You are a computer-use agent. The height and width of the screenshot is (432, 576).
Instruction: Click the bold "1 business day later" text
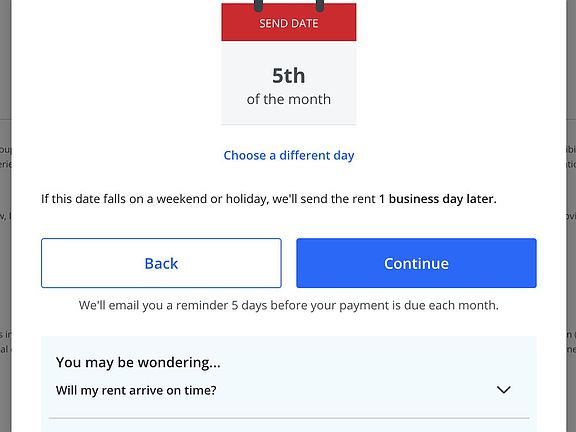click(x=438, y=199)
